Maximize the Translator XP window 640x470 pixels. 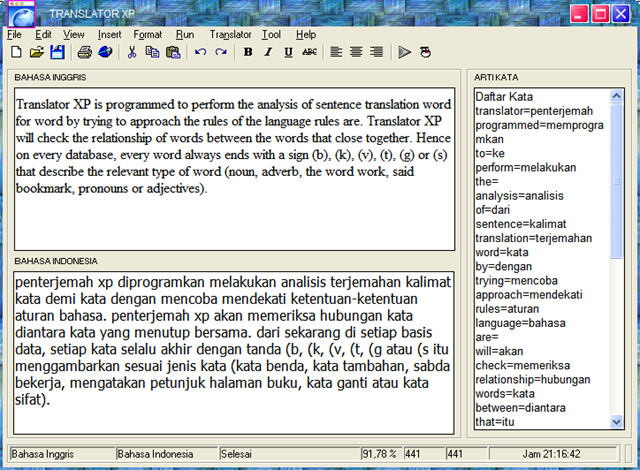(600, 14)
